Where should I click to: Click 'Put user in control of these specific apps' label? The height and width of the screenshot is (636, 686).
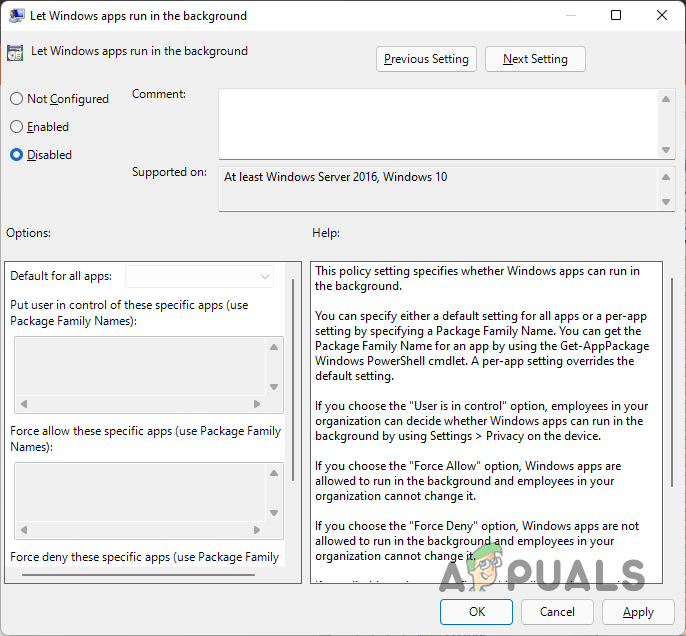(x=129, y=313)
